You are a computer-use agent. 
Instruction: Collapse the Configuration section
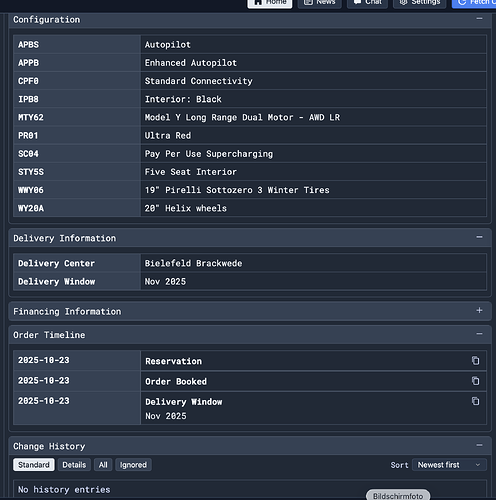click(479, 19)
